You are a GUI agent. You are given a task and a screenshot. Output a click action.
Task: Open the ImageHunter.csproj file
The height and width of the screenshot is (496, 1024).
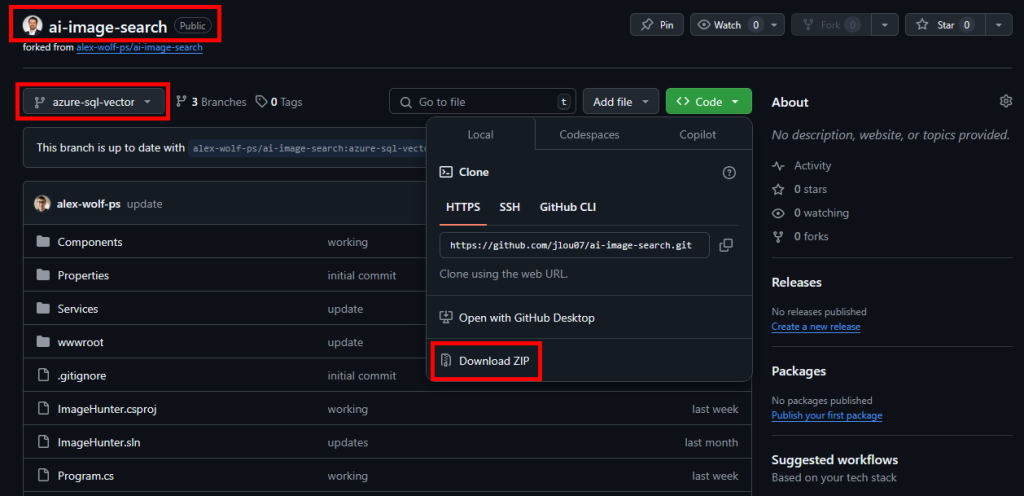pyautogui.click(x=107, y=409)
